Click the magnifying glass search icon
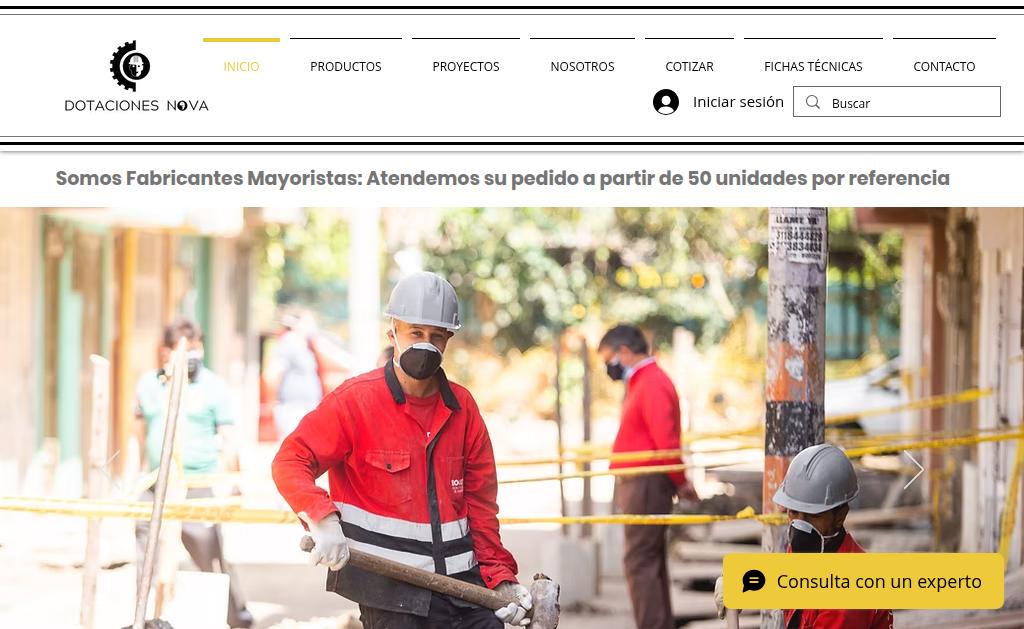 click(812, 102)
